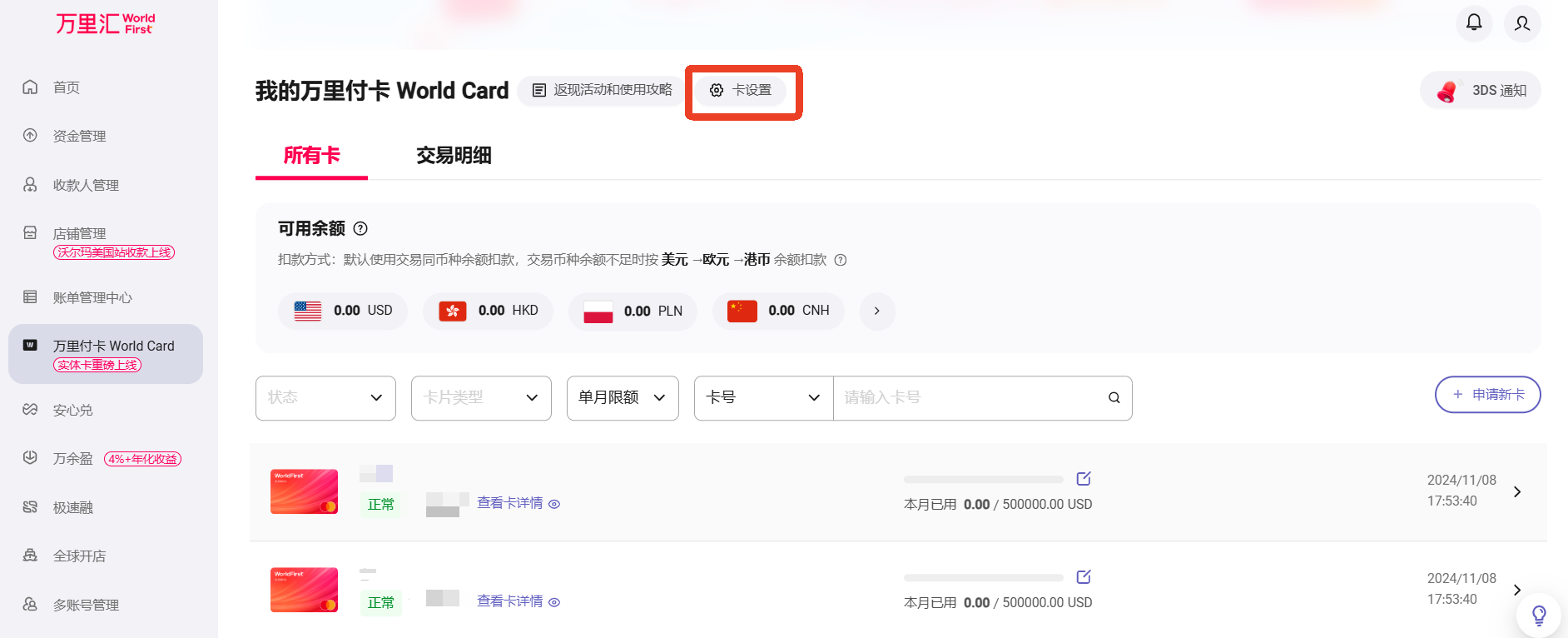Switch to the 交易明细 tab
The image size is (1568, 638).
pyautogui.click(x=454, y=156)
